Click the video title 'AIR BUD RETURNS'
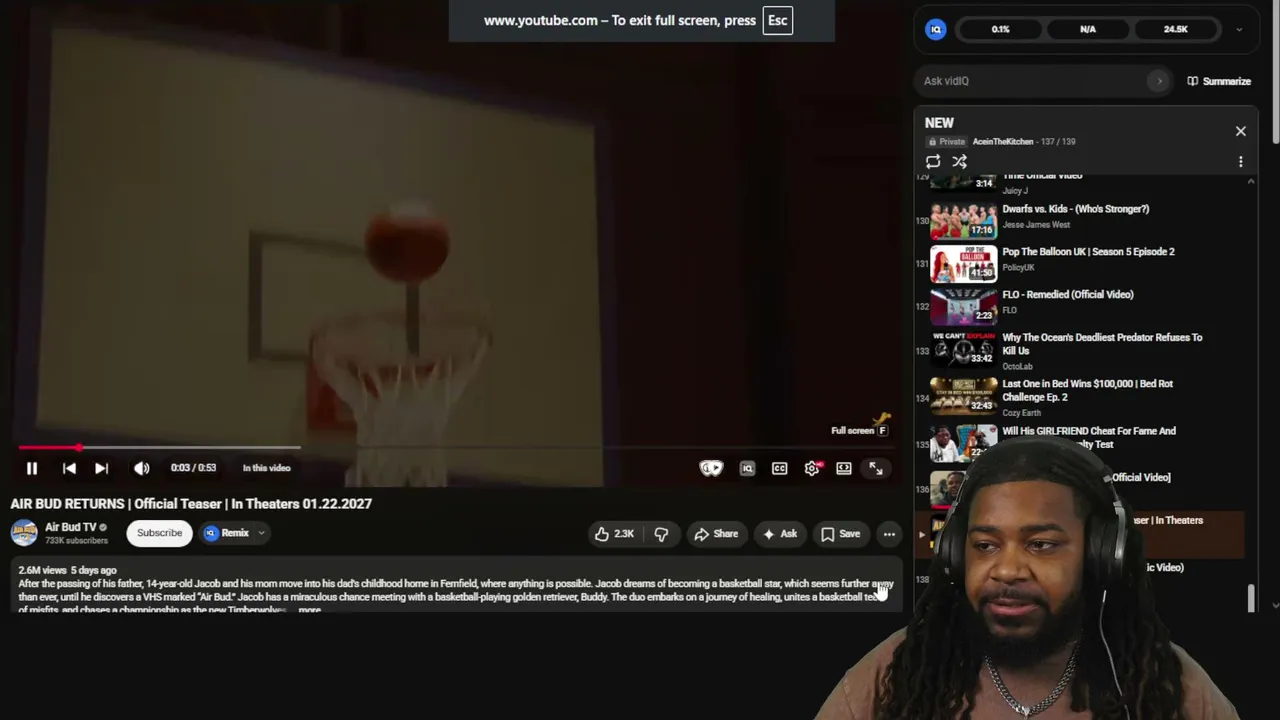The image size is (1280, 720). point(191,504)
